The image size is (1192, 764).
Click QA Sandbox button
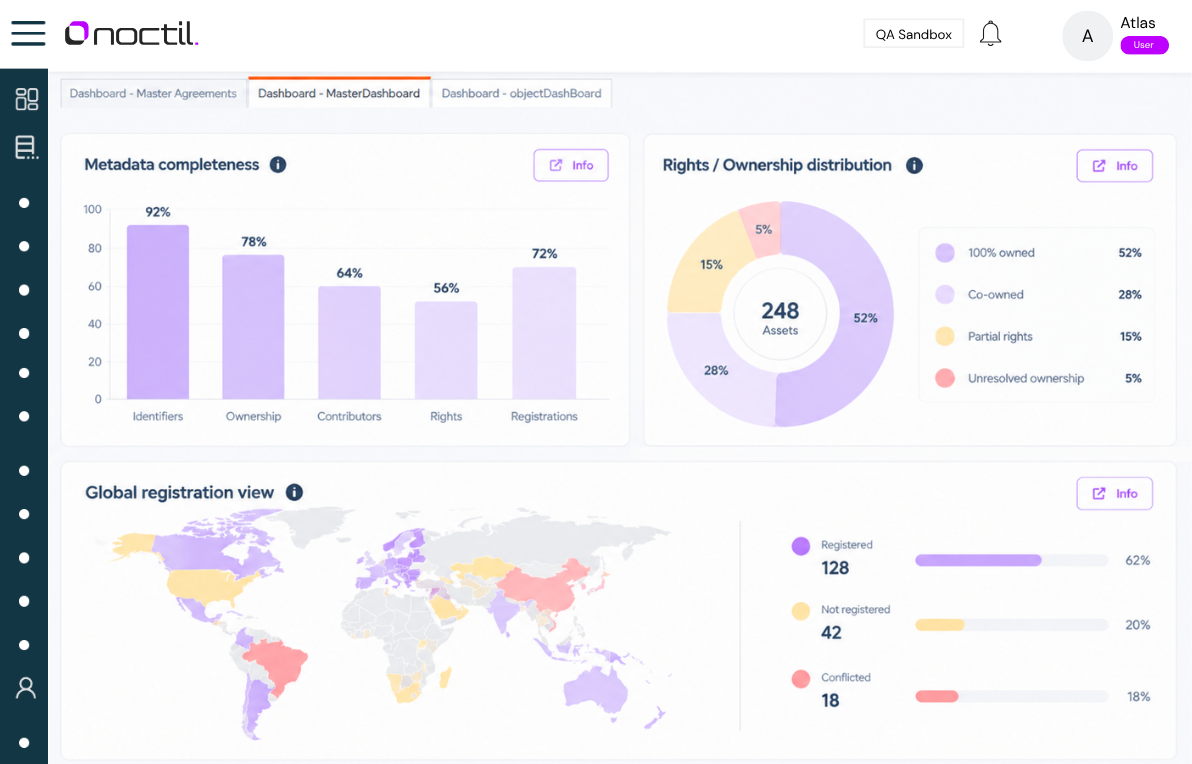pos(914,34)
